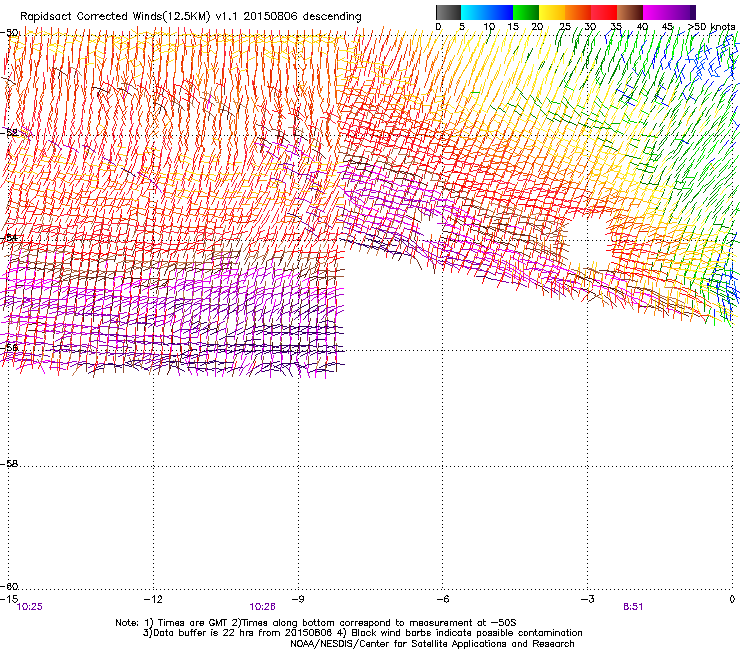Click the gray 0-5 knots legend swatch
Image resolution: width=740 pixels, height=650 pixels.
pyautogui.click(x=448, y=12)
